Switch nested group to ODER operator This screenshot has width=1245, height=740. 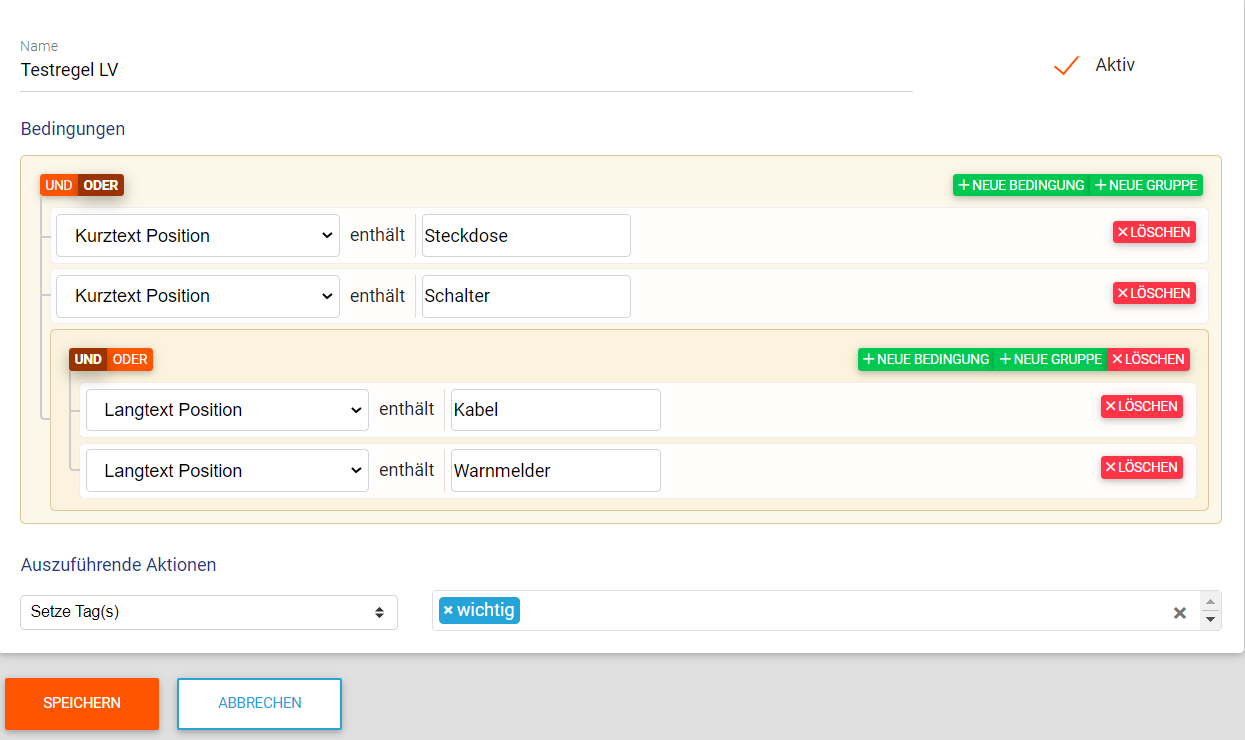pyautogui.click(x=130, y=359)
